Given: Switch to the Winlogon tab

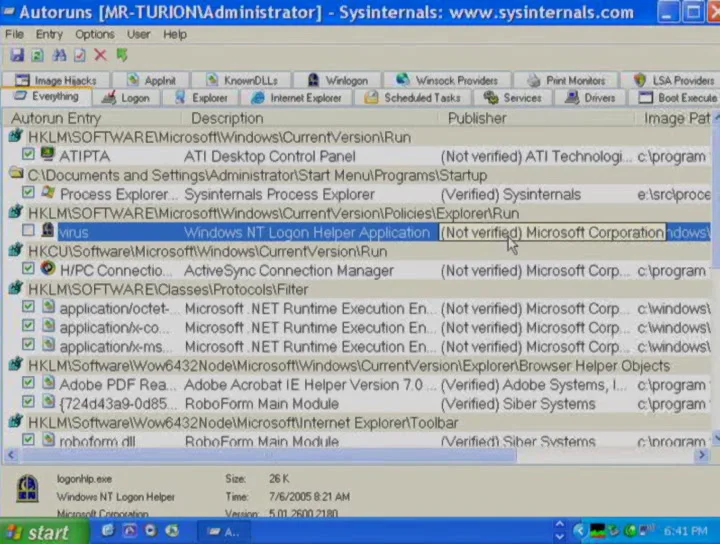Looking at the screenshot, I should (x=338, y=80).
